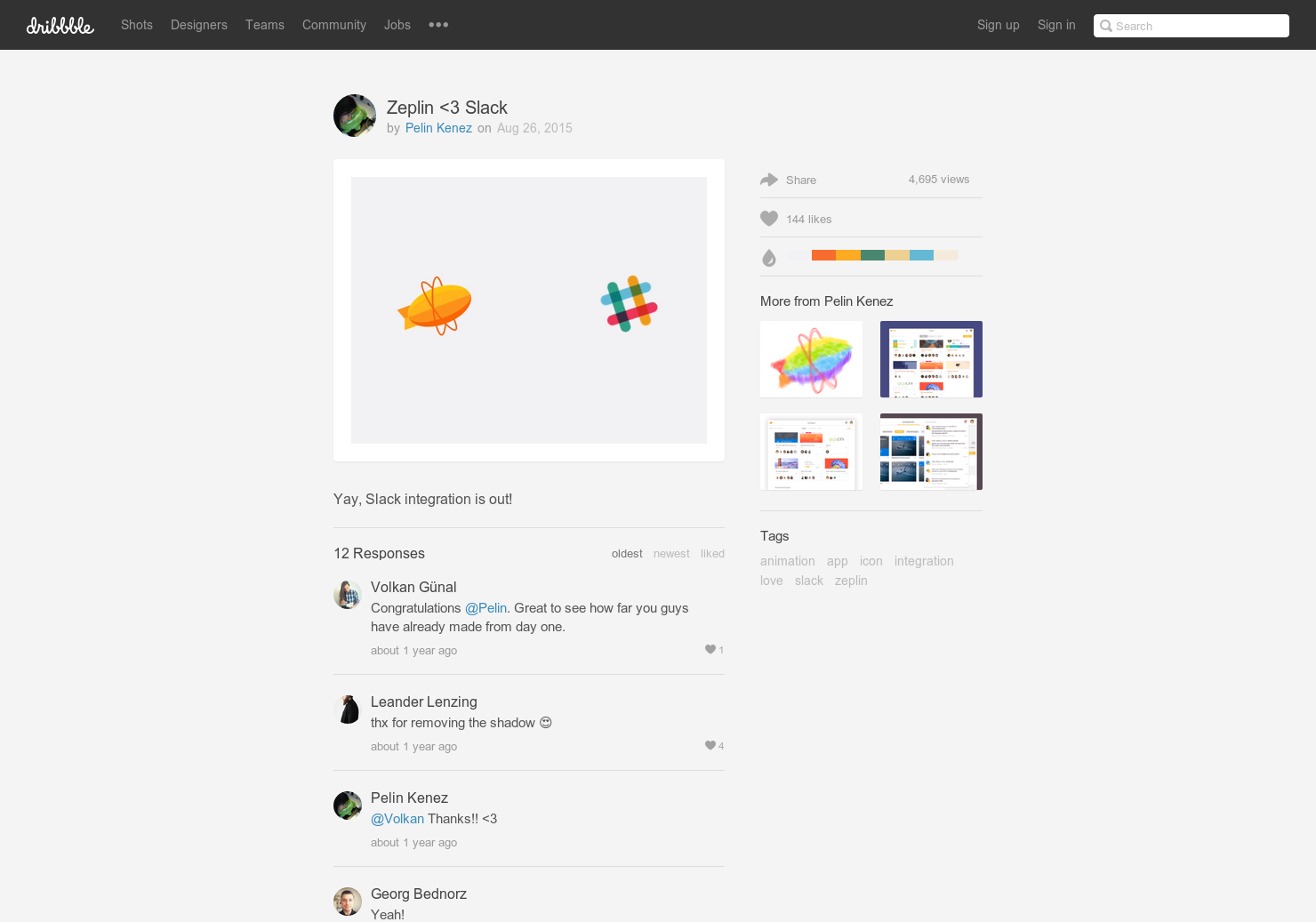
Task: Click inside the Search input field
Action: pyautogui.click(x=1192, y=26)
